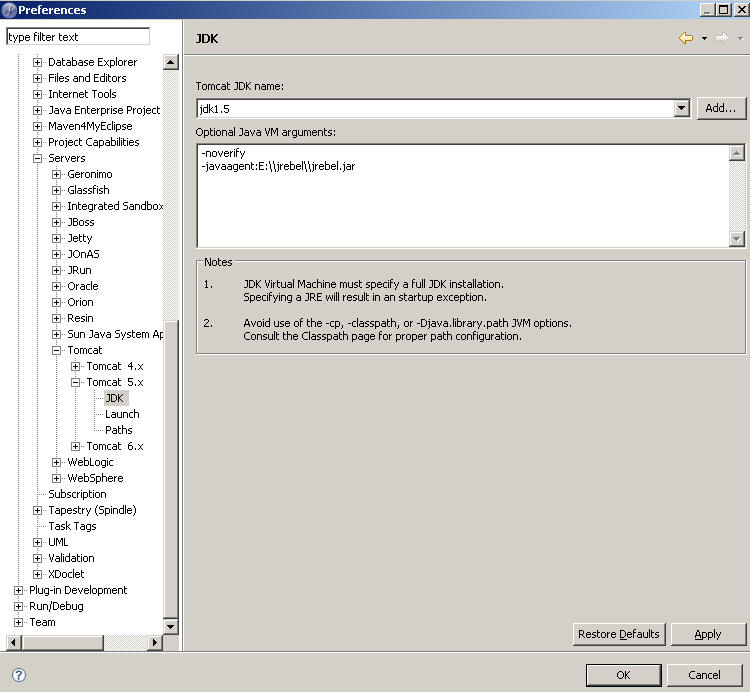Expand Tomcat 6.x node
The width and height of the screenshot is (750, 692).
pyautogui.click(x=75, y=446)
